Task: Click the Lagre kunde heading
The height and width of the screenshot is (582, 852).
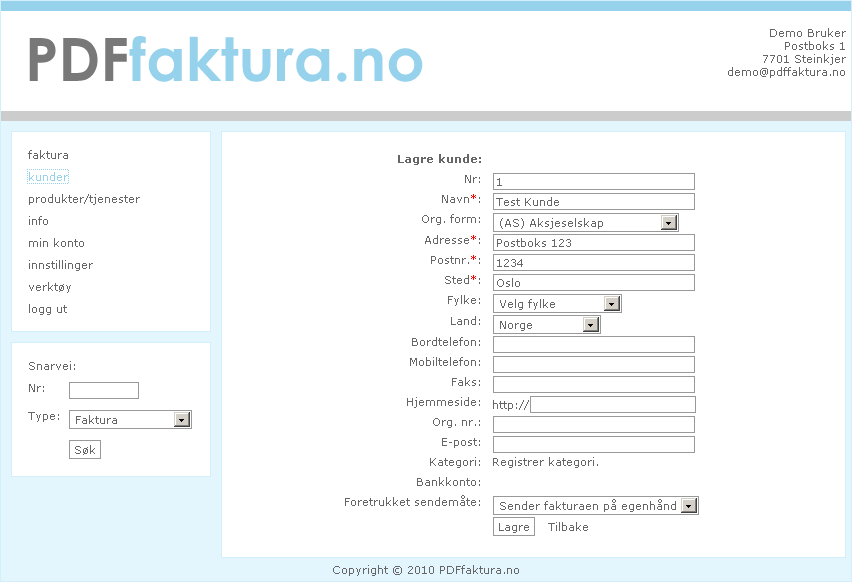Action: [x=440, y=159]
